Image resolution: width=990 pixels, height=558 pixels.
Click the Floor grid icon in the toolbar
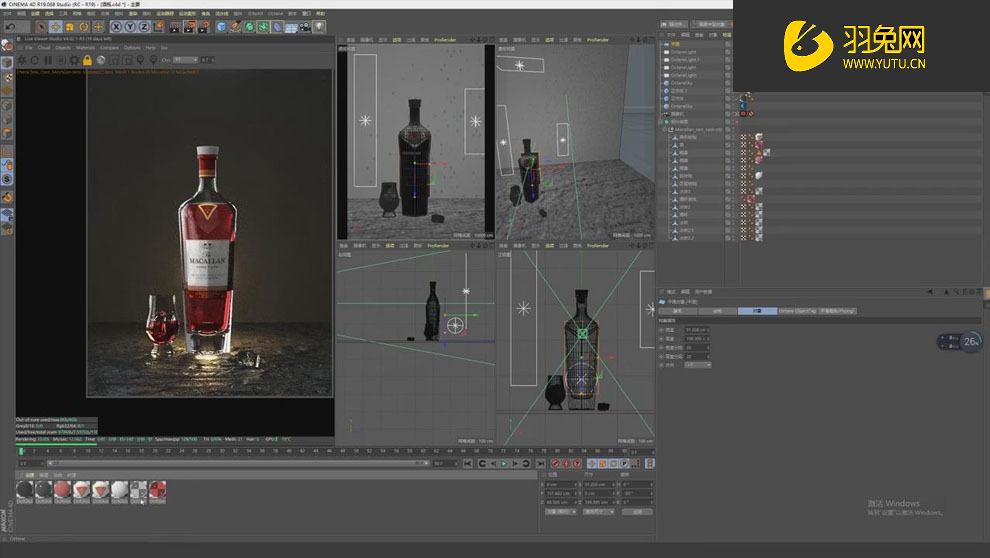pos(291,27)
